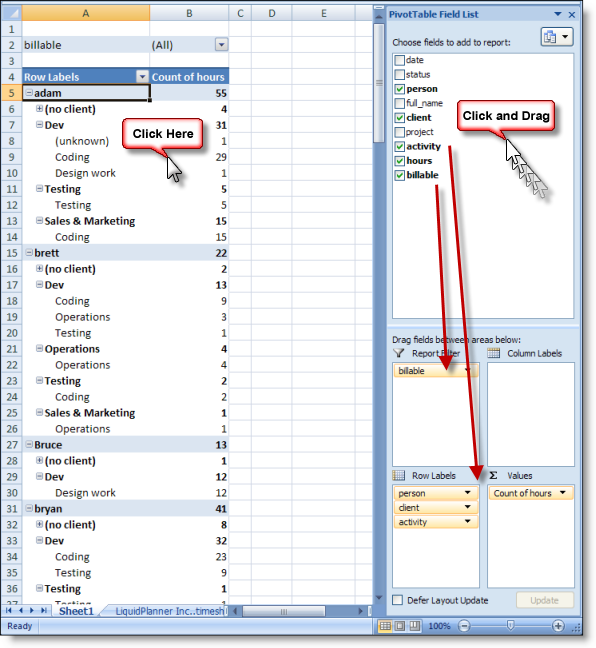Check the project field
The image size is (596, 648).
399,132
